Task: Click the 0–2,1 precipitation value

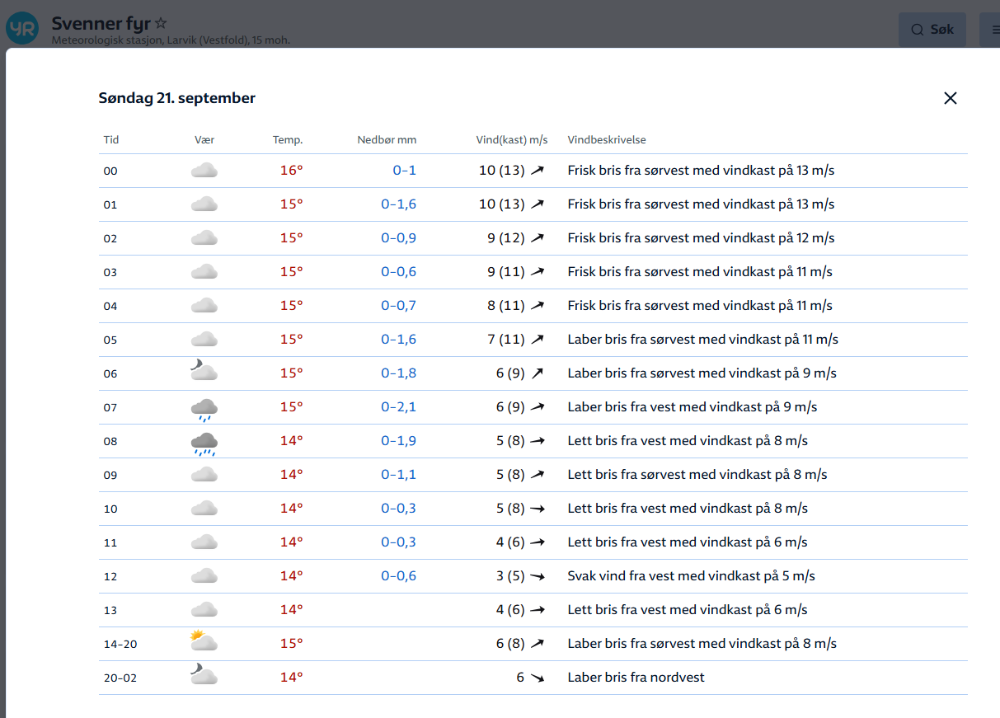Action: (398, 407)
